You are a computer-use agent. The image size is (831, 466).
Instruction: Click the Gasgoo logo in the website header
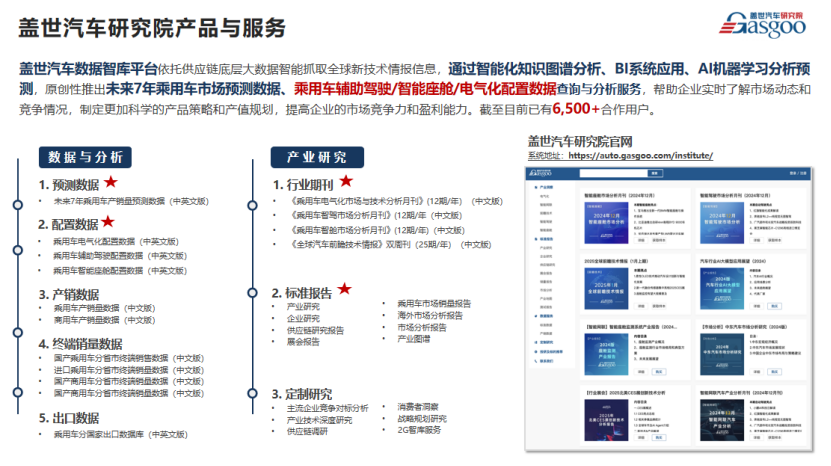541,173
